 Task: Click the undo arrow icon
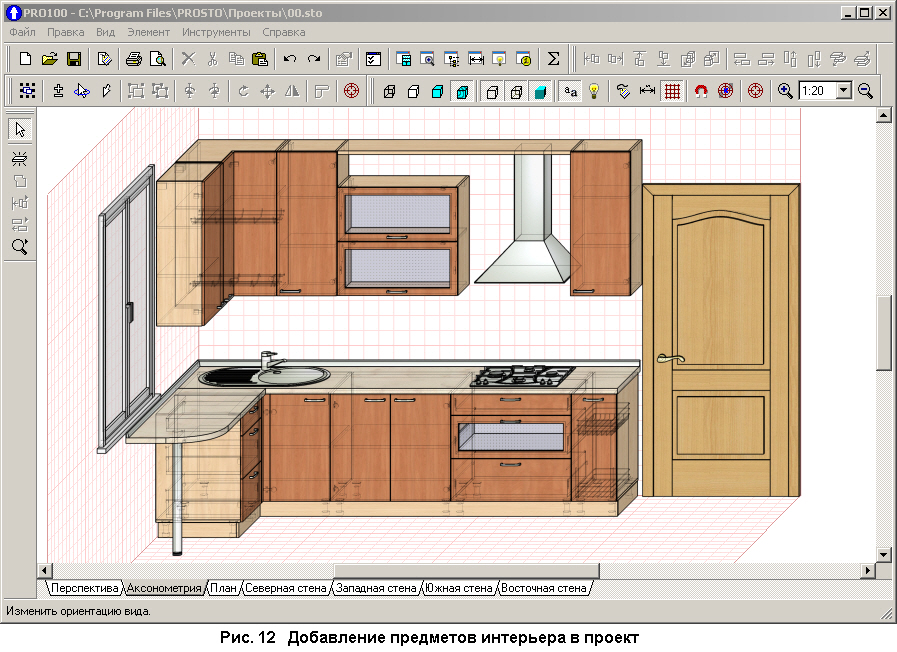click(x=290, y=59)
